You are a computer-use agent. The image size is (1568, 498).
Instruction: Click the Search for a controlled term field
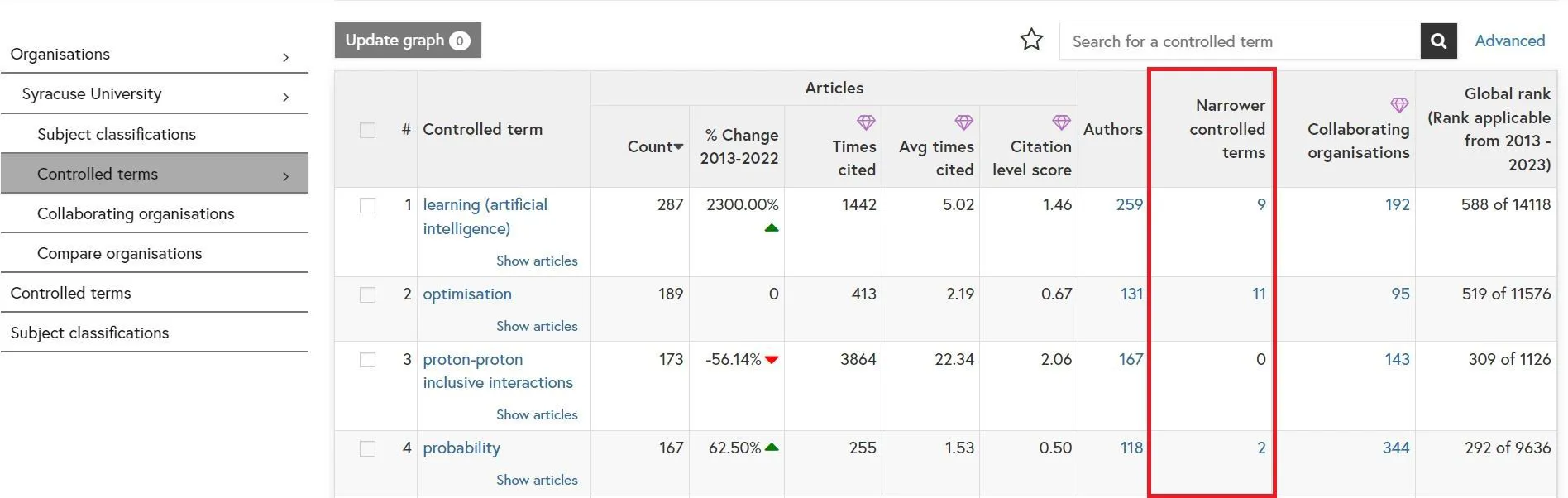point(1239,41)
